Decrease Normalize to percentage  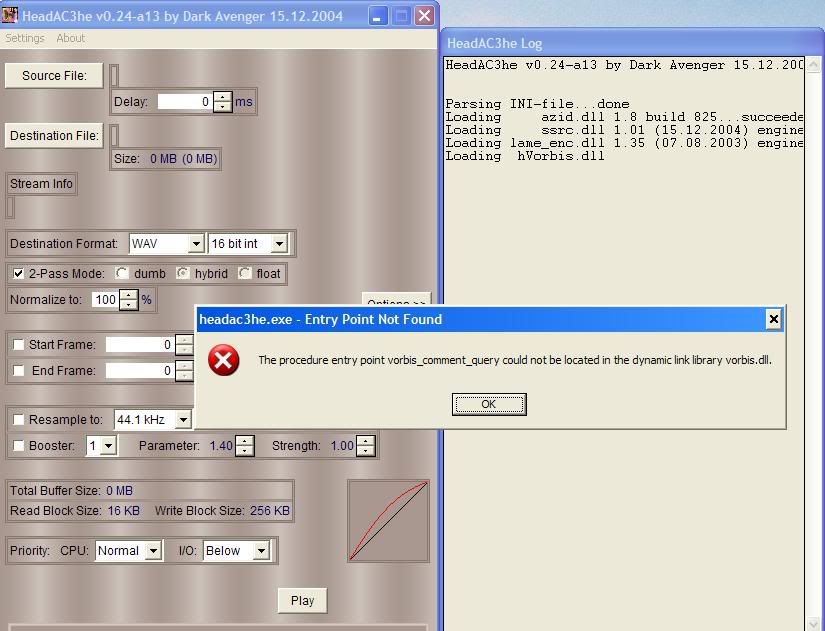click(x=128, y=304)
